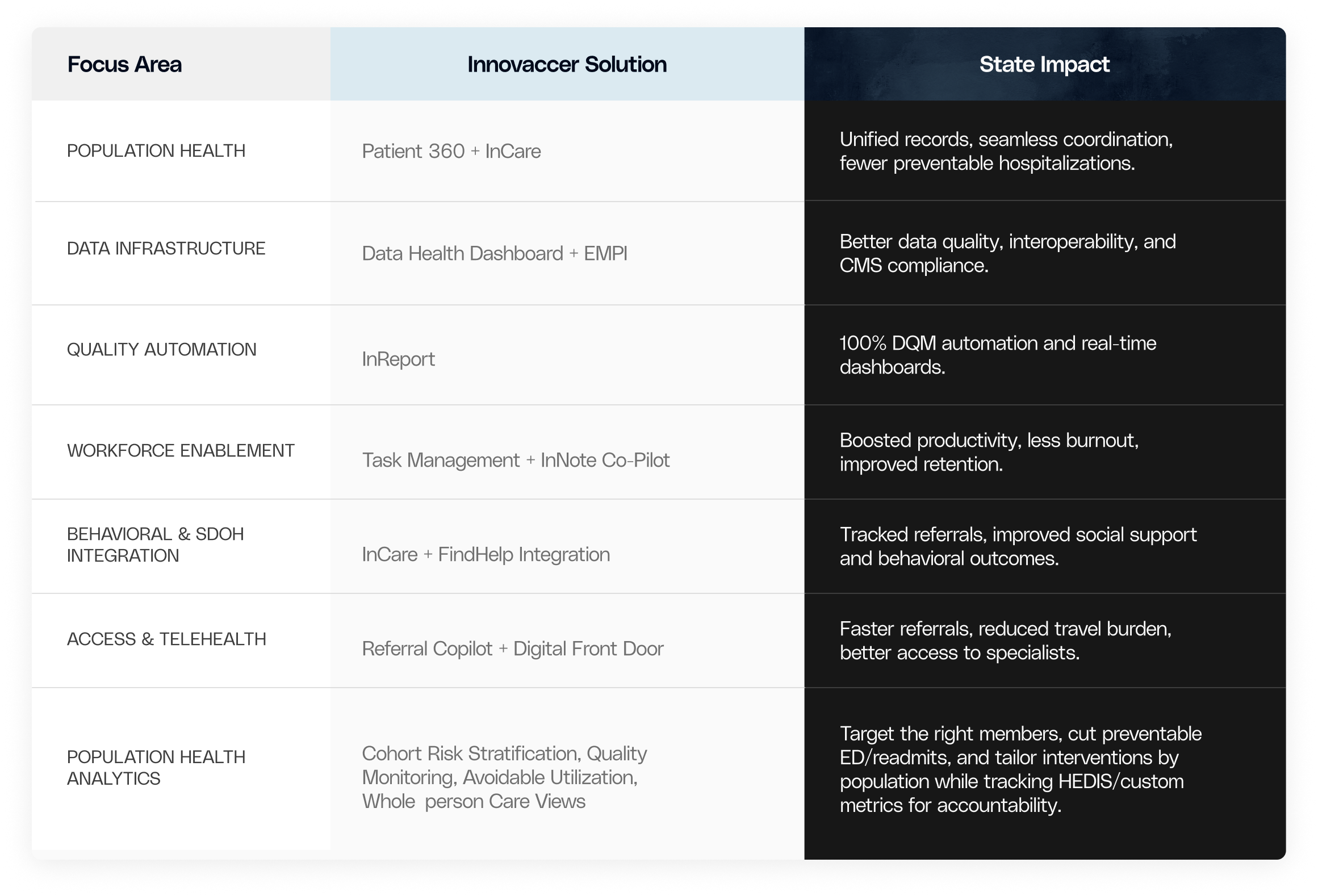The image size is (1318, 896).
Task: Select the Unified records impact text
Action: (1006, 151)
